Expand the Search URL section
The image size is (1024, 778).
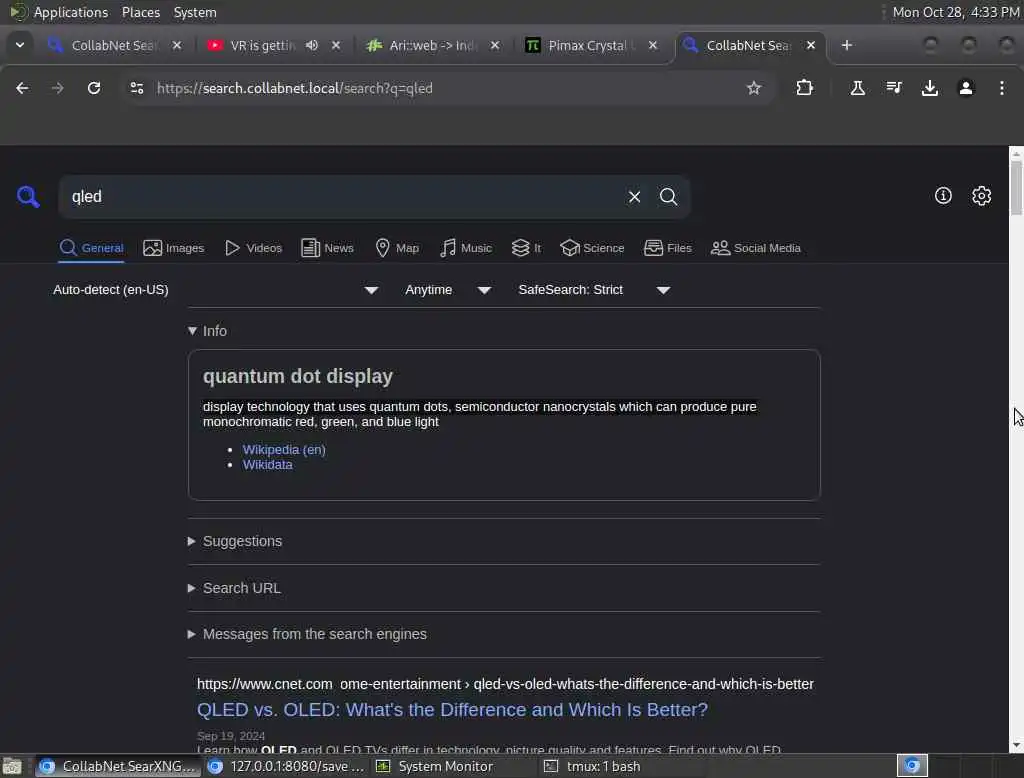(234, 589)
